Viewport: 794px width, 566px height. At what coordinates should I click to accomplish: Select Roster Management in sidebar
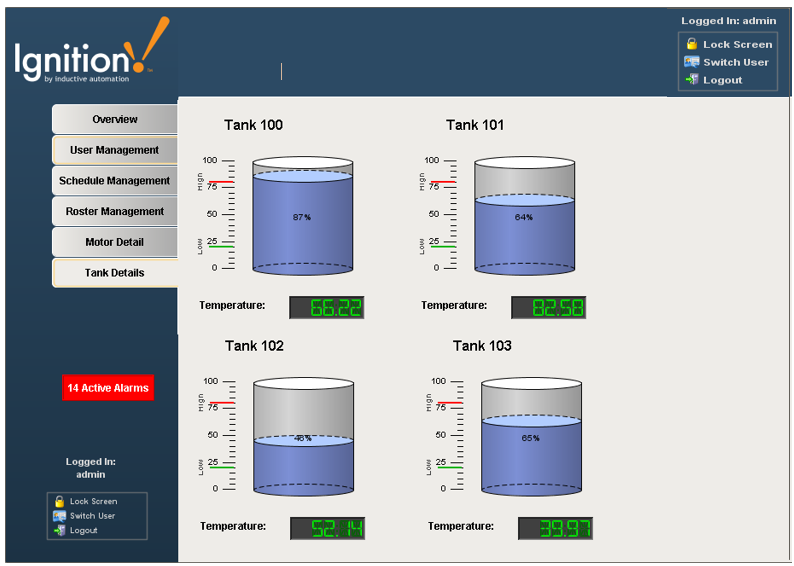tap(115, 211)
